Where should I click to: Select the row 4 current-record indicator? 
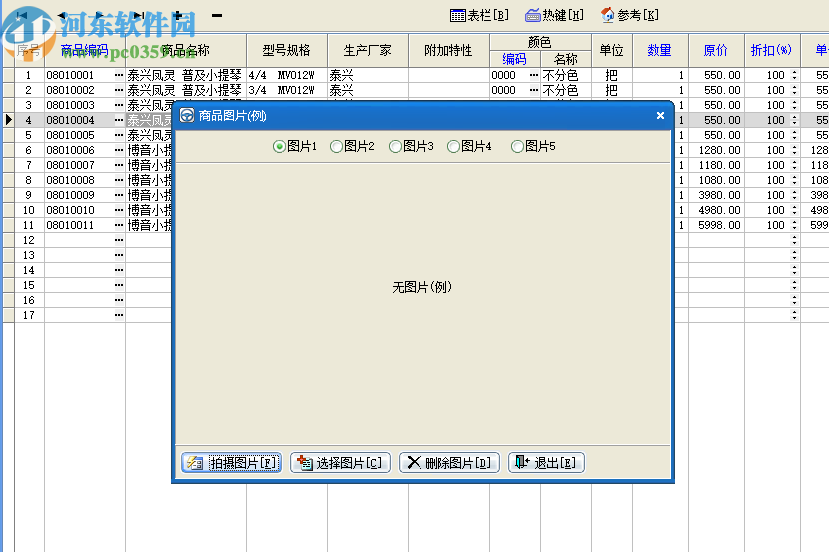8,120
